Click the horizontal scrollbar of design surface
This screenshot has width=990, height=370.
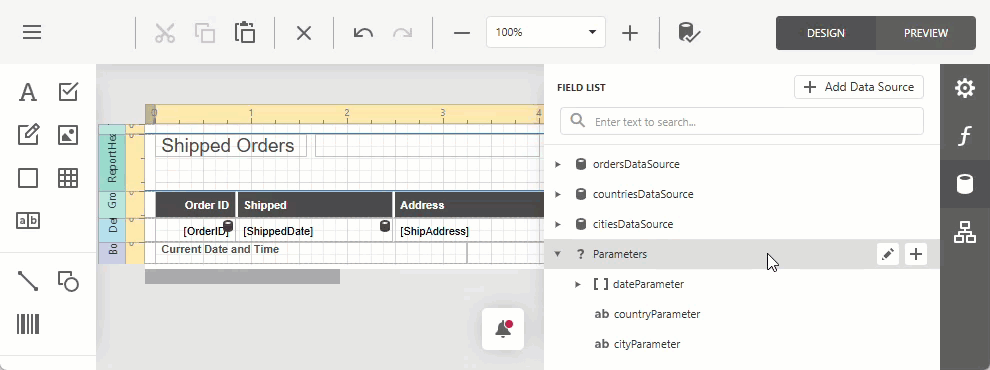tap(242, 277)
